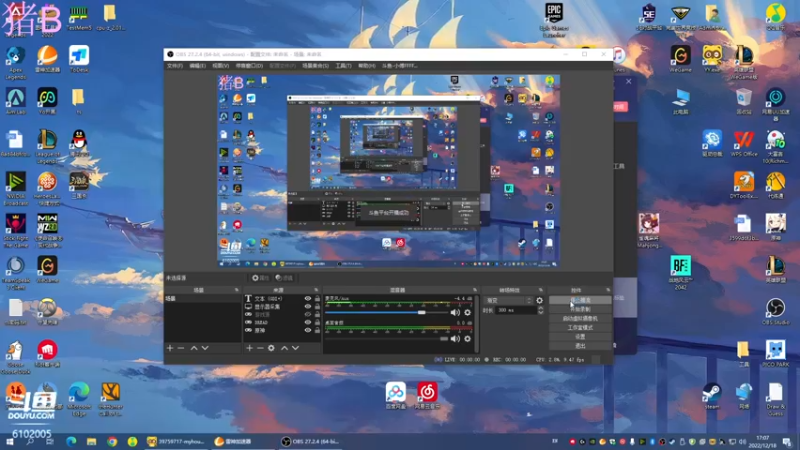The width and height of the screenshot is (800, 450).
Task: Hide the 显示器采集 source
Action: click(308, 307)
